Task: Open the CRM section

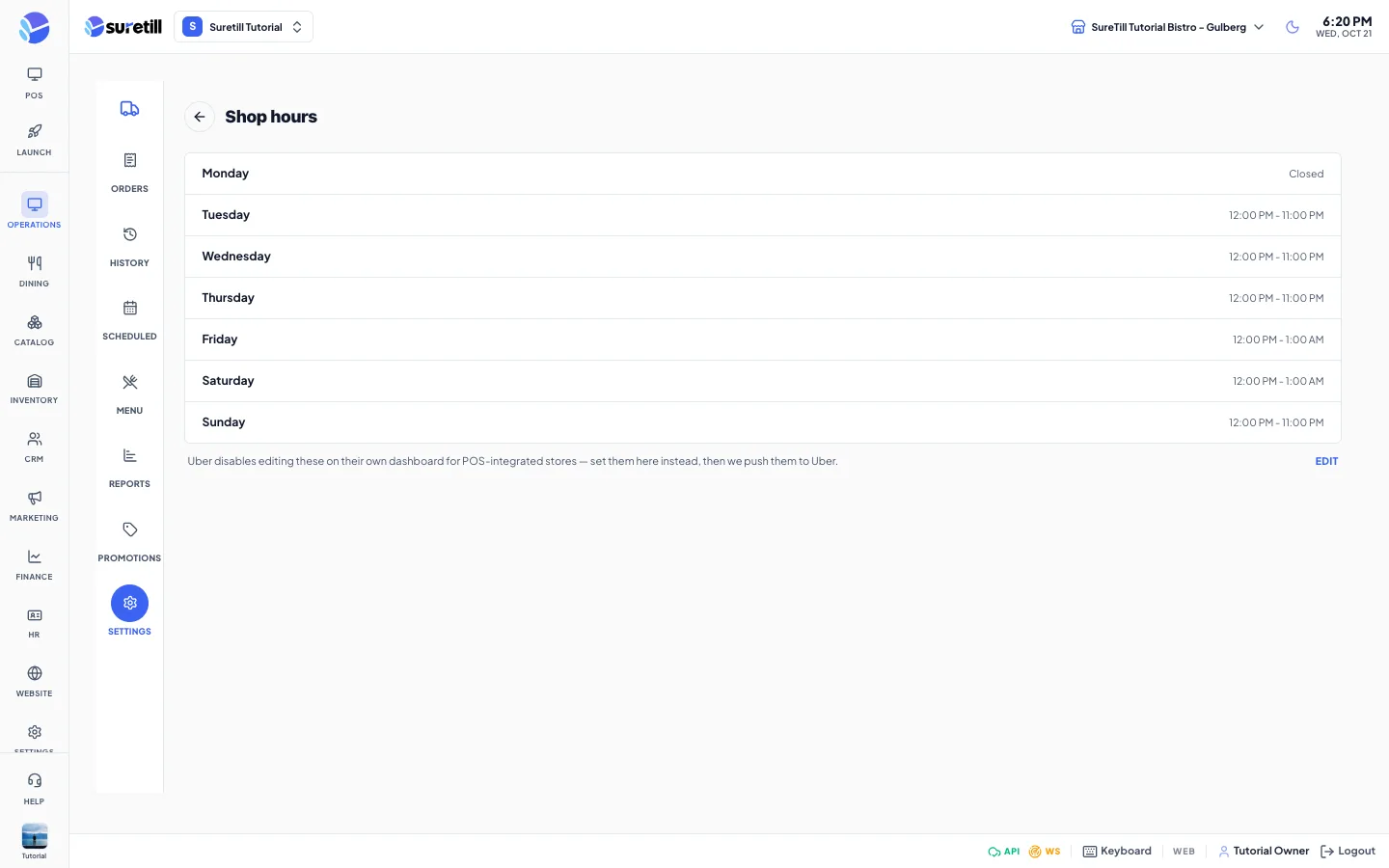Action: pyautogui.click(x=34, y=448)
